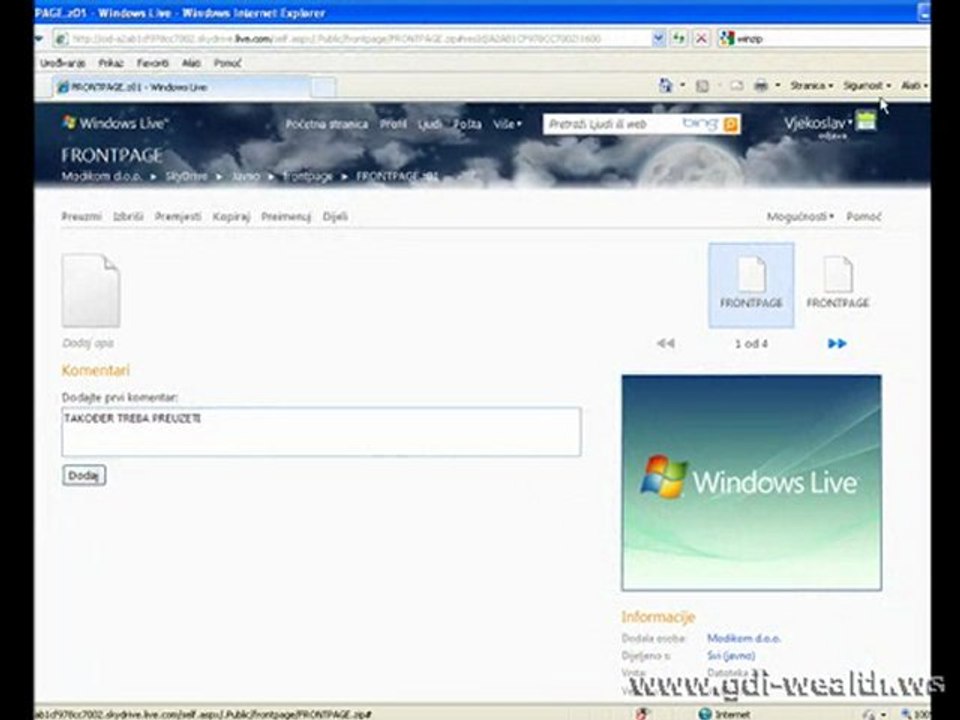
Task: Click the RSS feeds icon in command bar
Action: pyautogui.click(x=702, y=86)
